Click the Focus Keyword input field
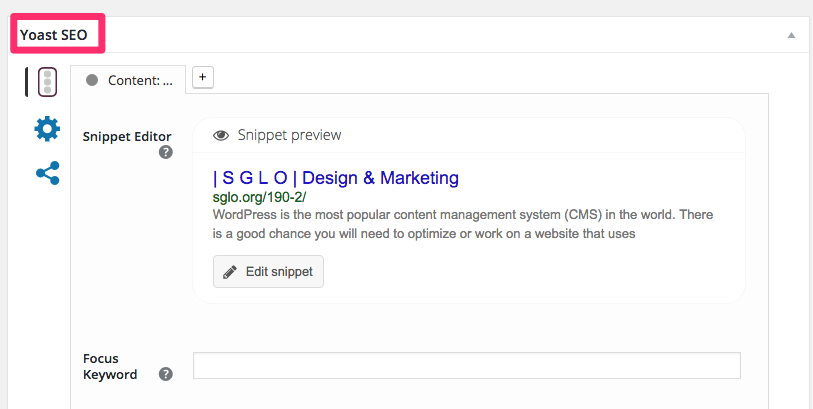Screen dimensions: 813x409 pos(467,365)
